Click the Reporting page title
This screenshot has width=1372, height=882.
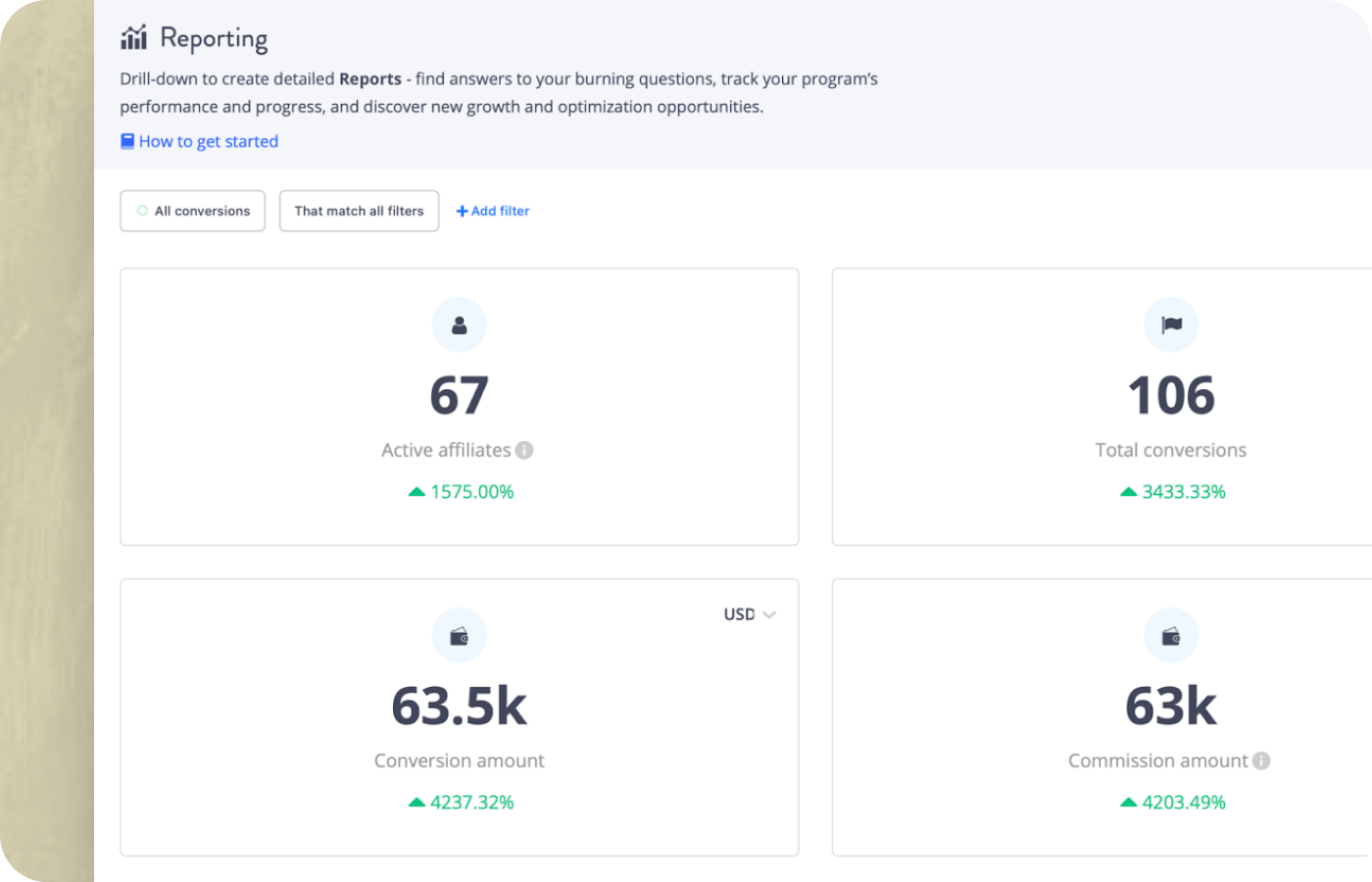coord(214,38)
